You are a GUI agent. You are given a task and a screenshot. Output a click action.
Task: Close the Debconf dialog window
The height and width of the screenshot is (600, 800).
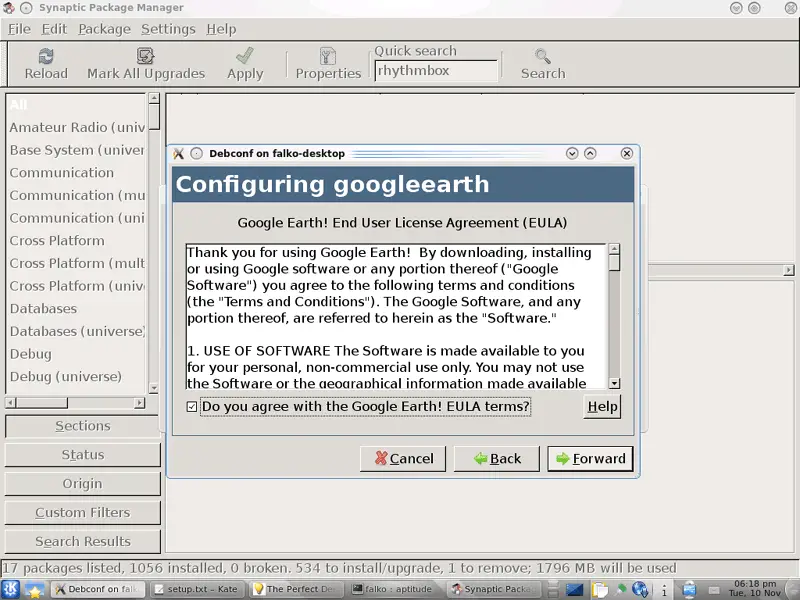coord(627,154)
